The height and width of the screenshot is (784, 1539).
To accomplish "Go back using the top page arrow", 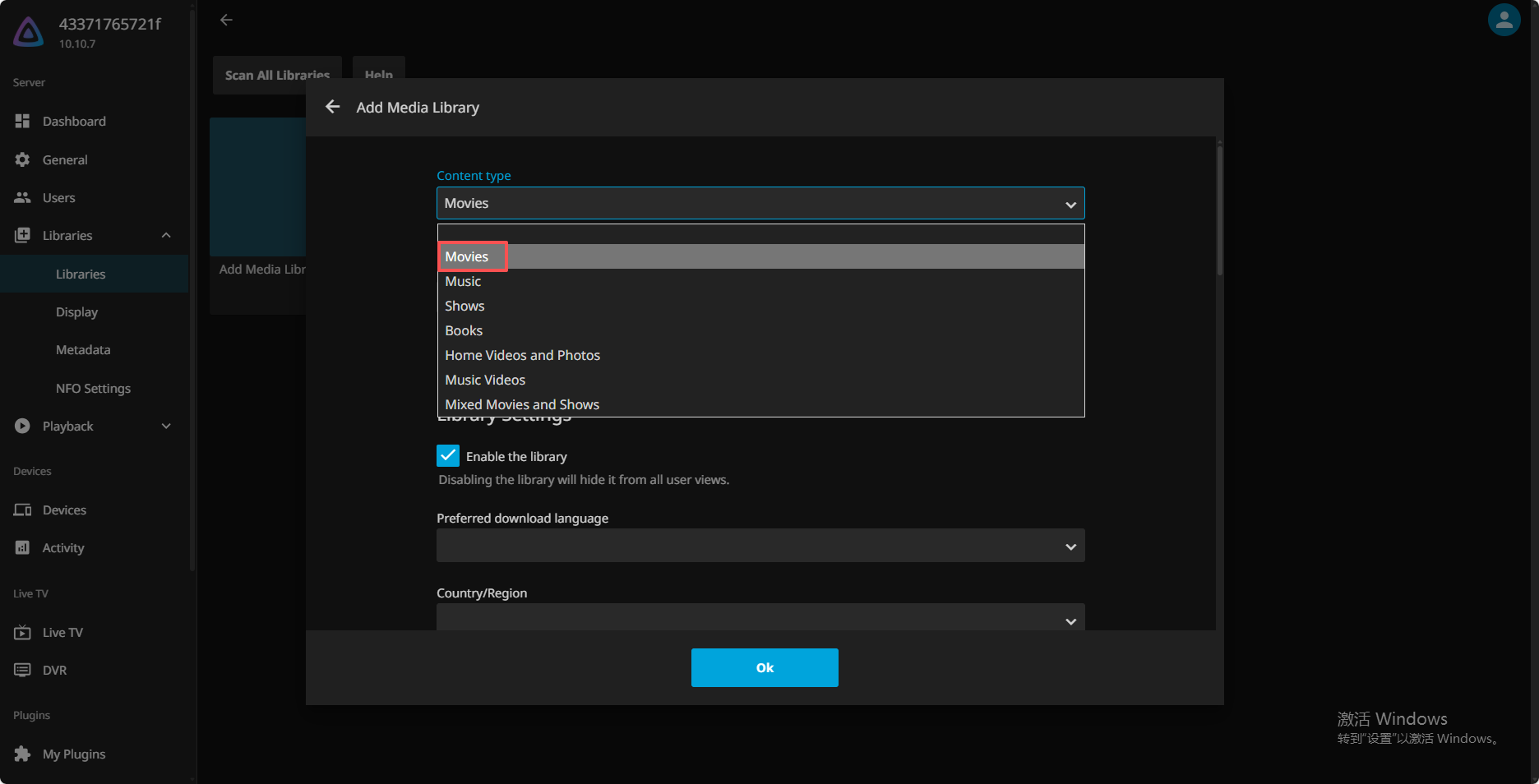I will coord(226,20).
